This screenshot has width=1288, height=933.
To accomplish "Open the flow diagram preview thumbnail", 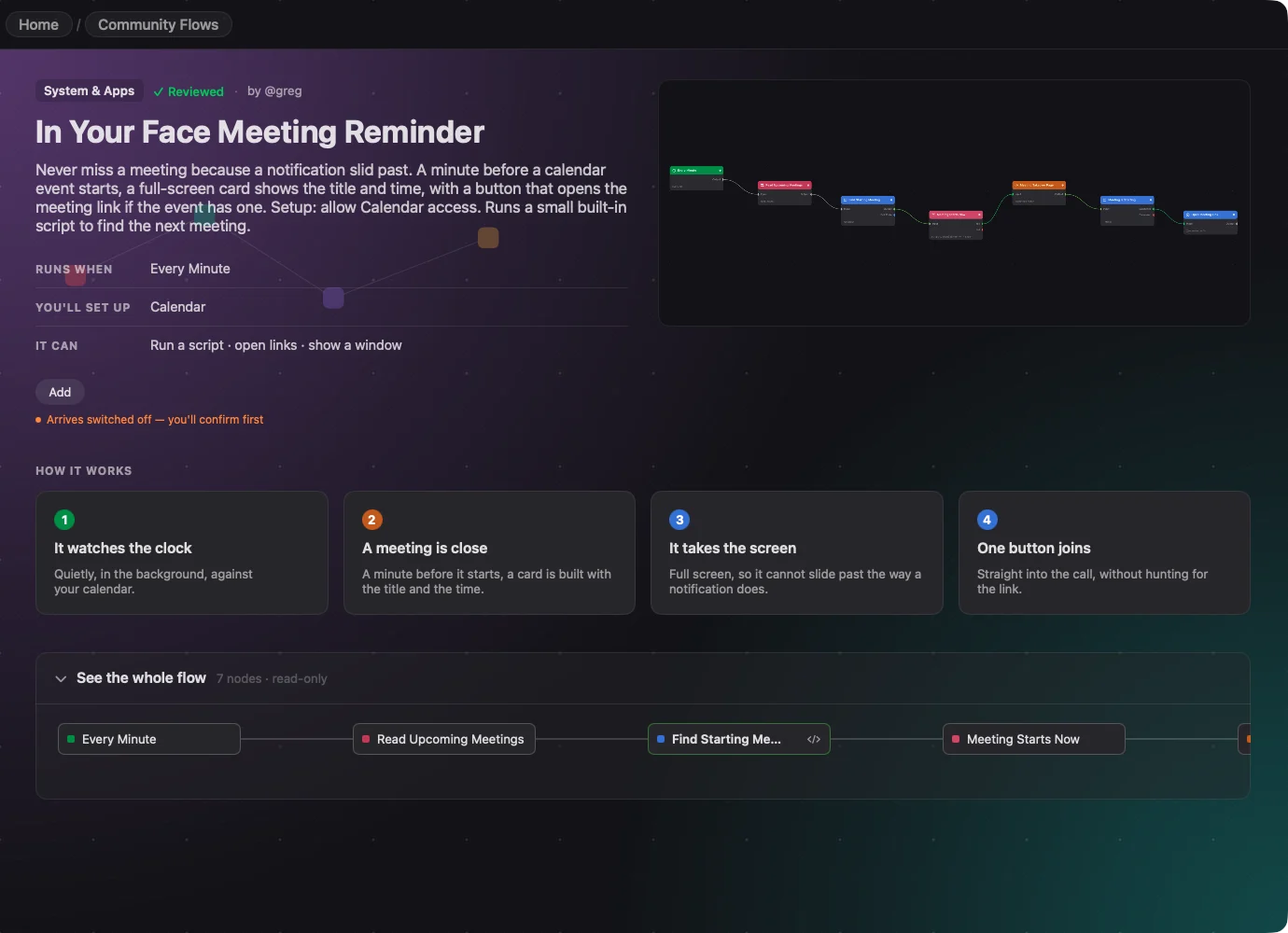I will click(954, 202).
